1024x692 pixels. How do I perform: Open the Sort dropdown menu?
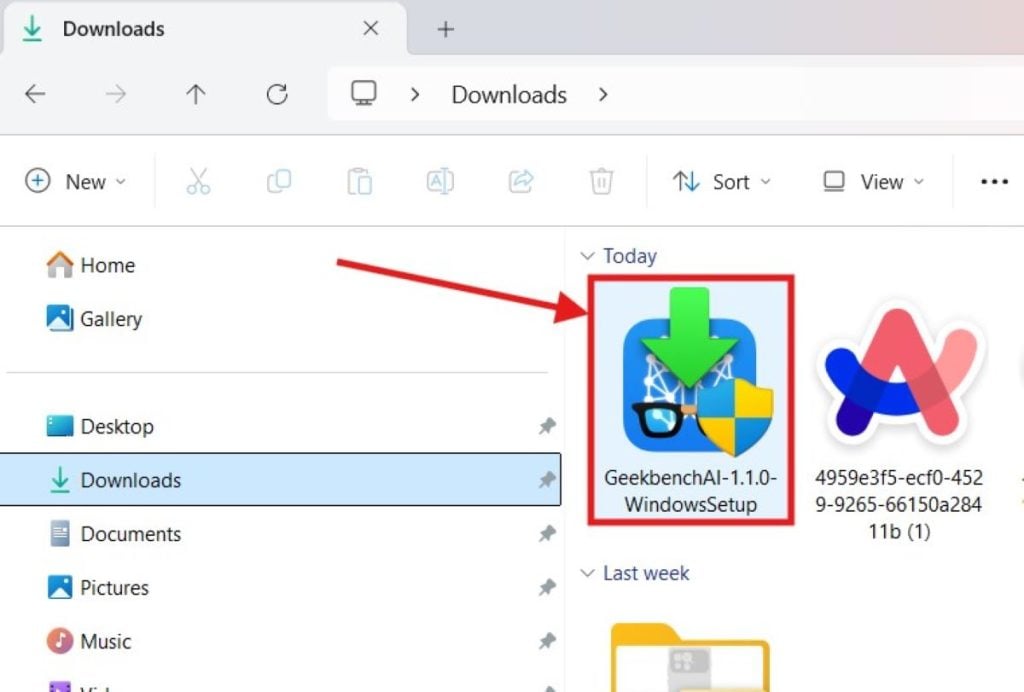pos(722,181)
